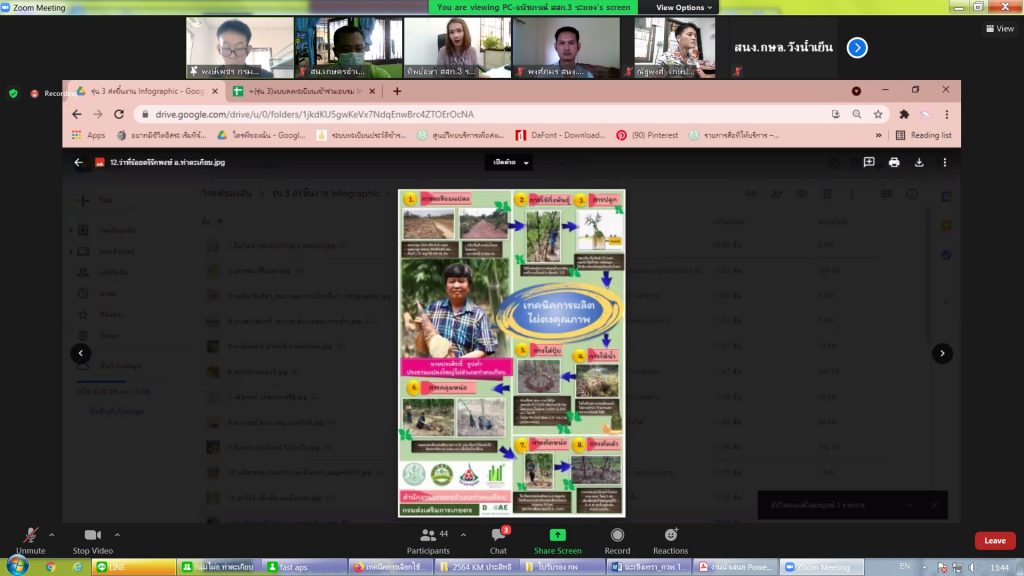This screenshot has height=576, width=1024.
Task: Open the Pinterest bookmark
Action: [x=647, y=135]
